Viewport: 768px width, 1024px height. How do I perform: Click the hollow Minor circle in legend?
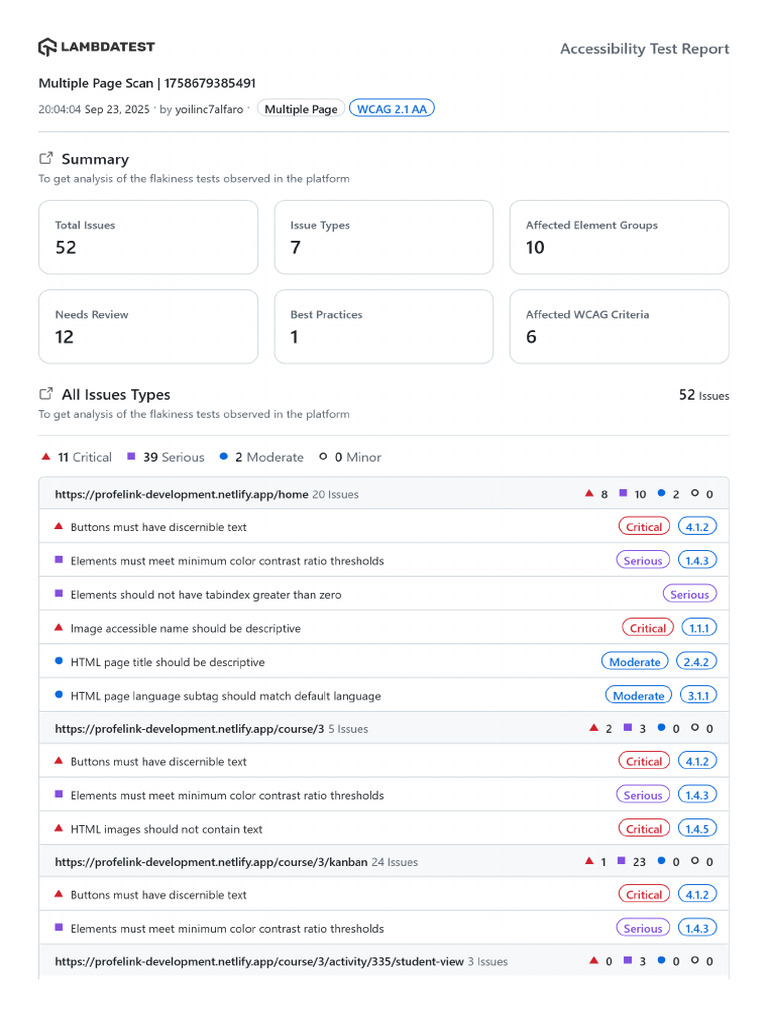(x=323, y=456)
